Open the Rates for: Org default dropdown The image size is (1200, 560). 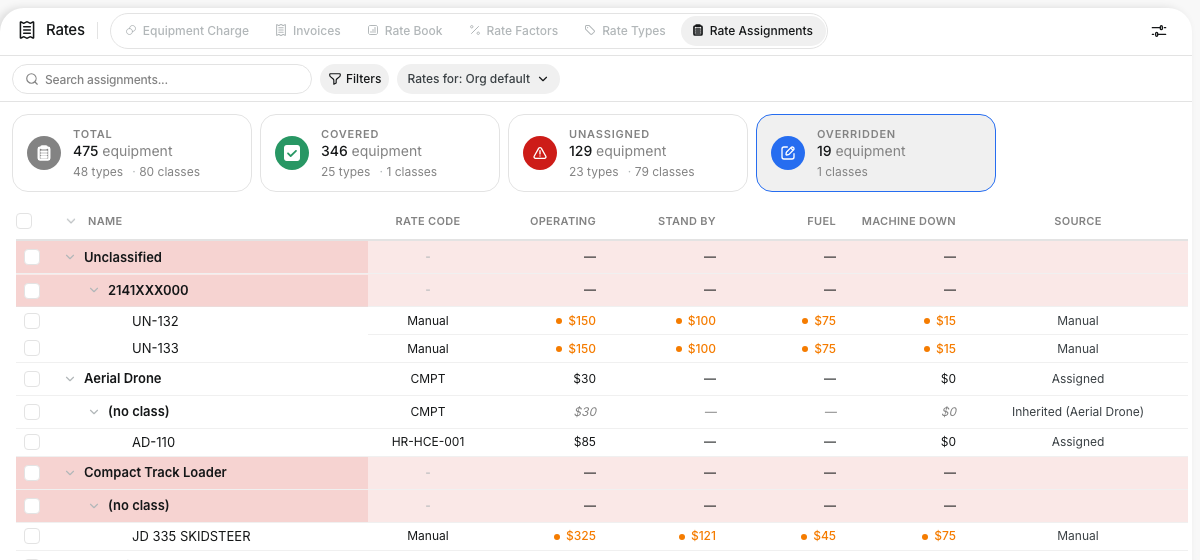point(478,79)
